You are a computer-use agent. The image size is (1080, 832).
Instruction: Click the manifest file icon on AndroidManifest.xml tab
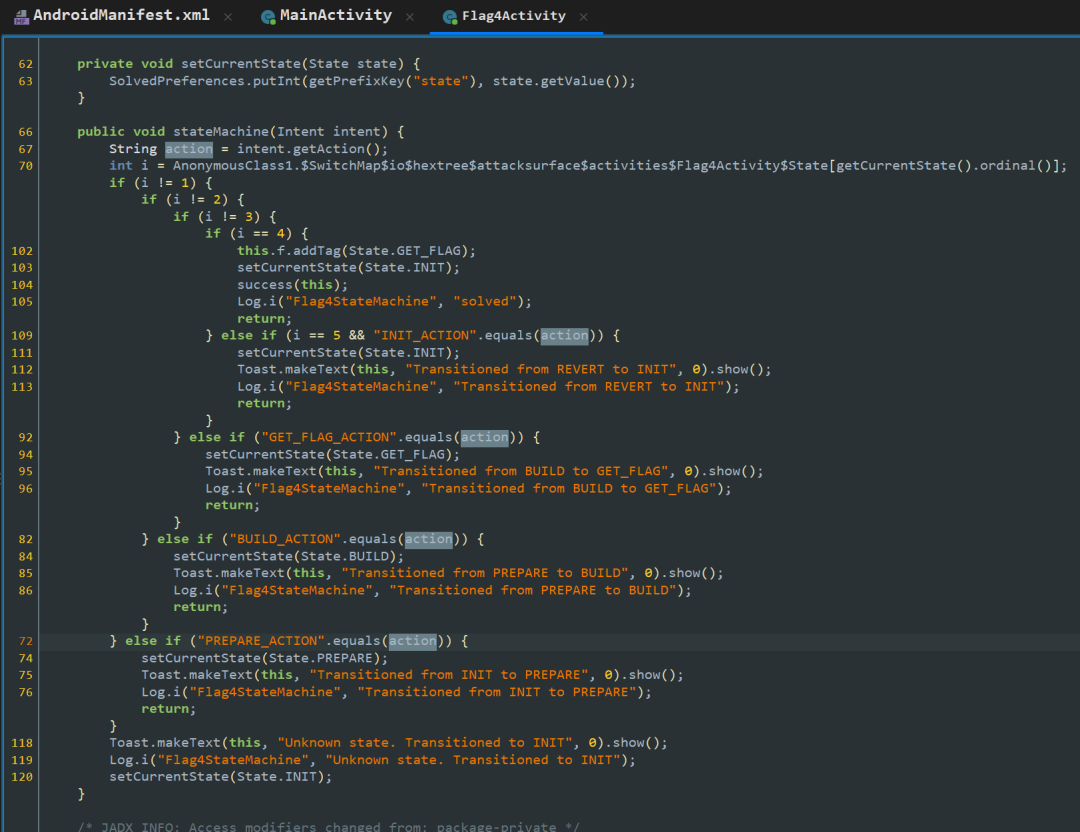21,17
